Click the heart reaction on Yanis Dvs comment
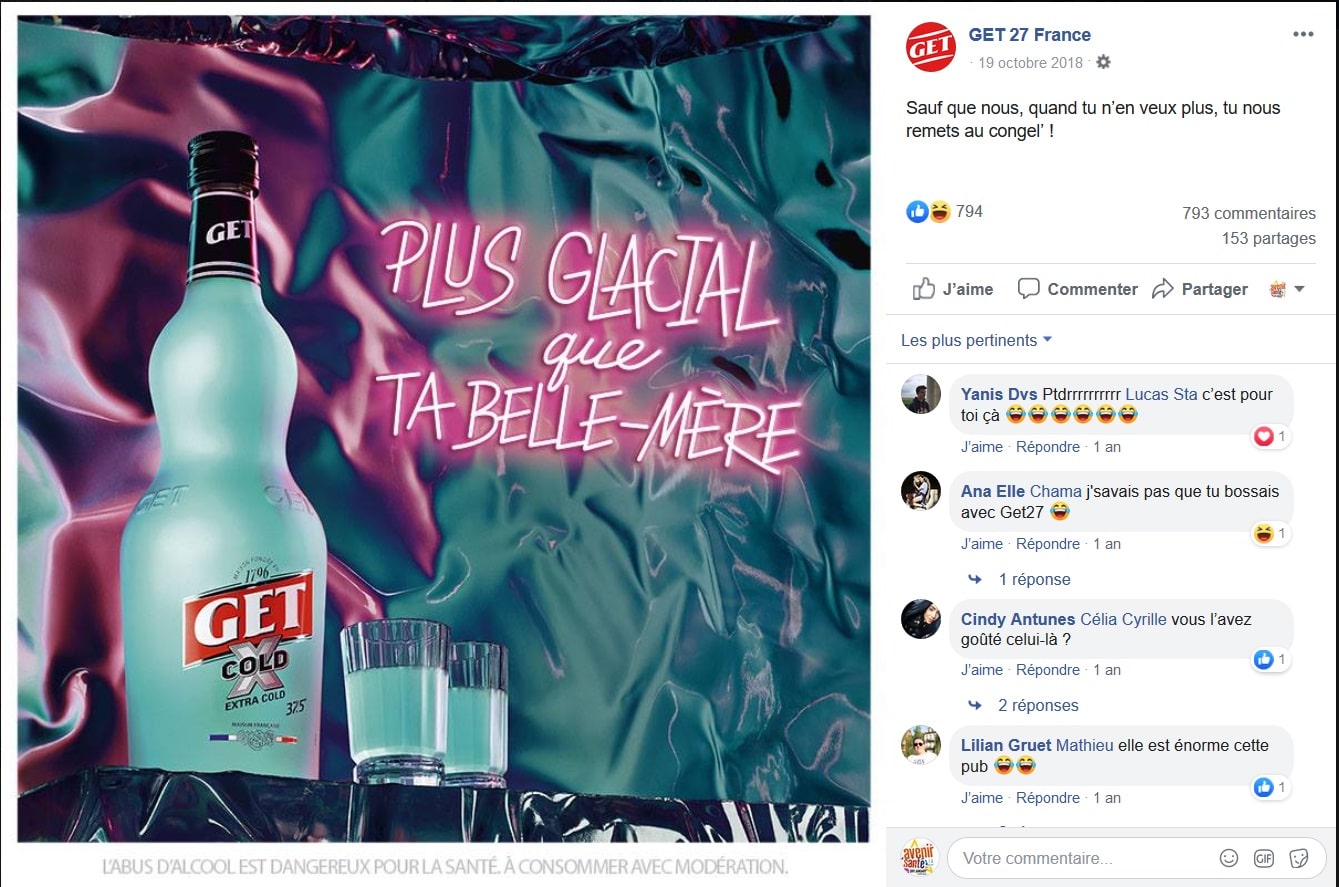The width and height of the screenshot is (1339, 887). [1265, 436]
